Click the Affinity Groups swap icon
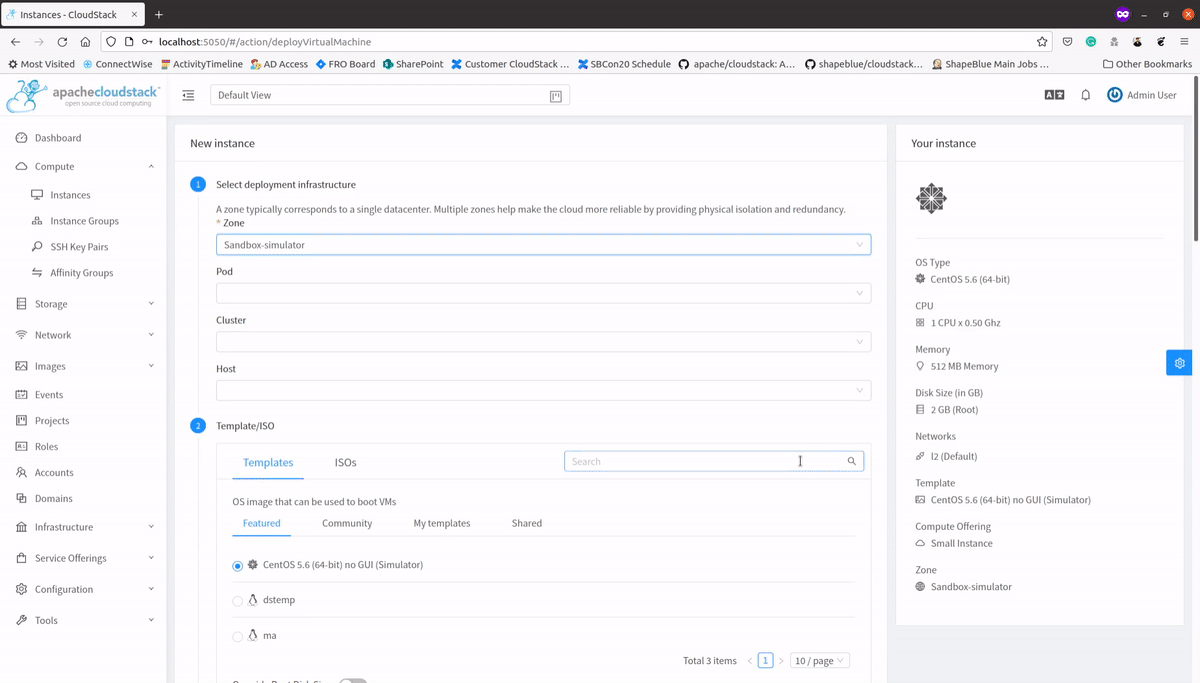 (37, 273)
